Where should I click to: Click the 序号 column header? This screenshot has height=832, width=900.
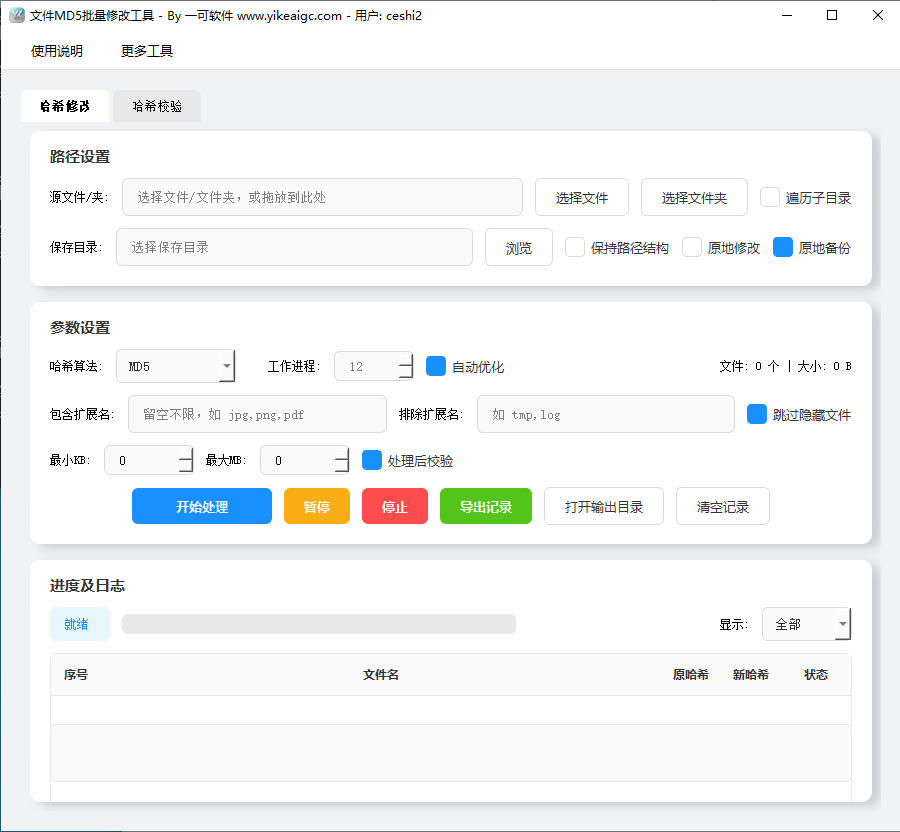pos(76,675)
